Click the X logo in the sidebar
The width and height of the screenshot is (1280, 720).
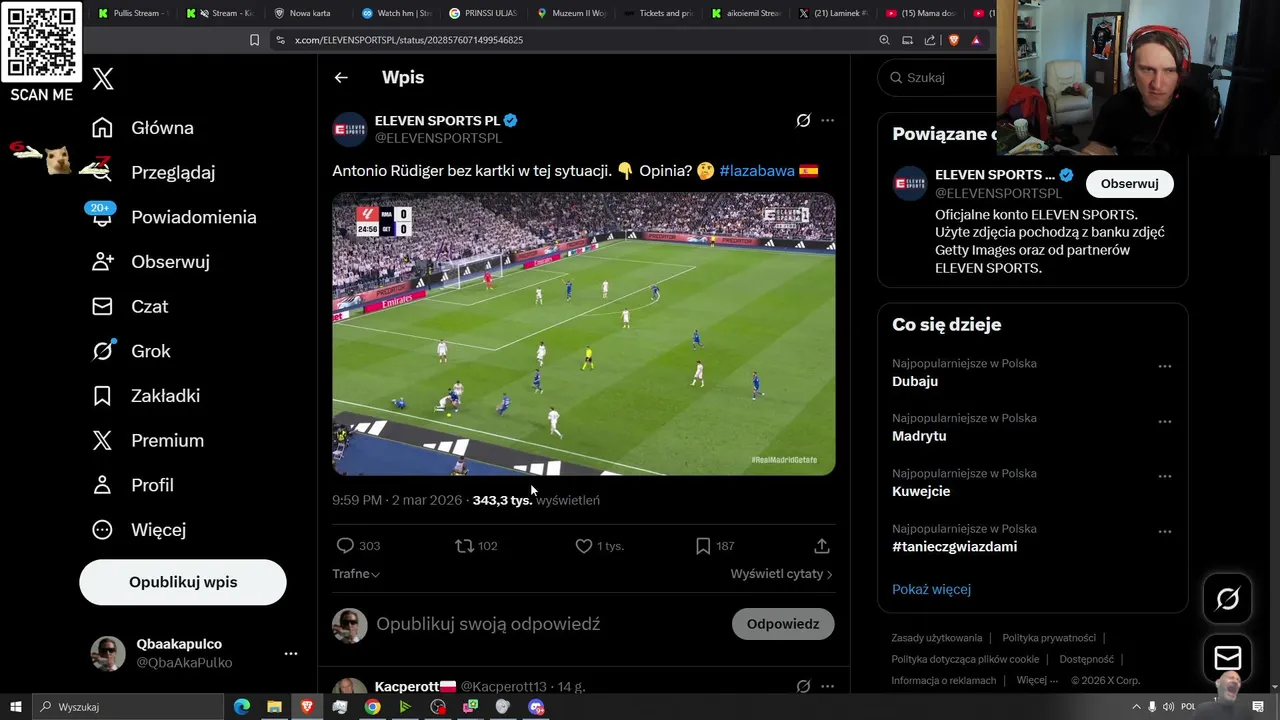(x=102, y=79)
